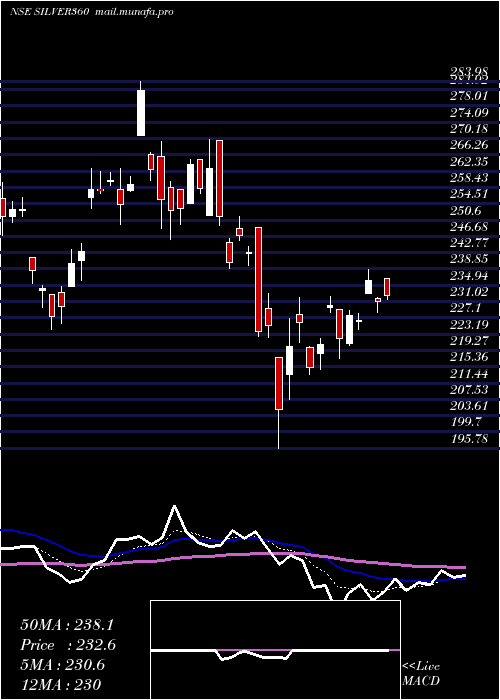Click the 215.36 price axis value
Image resolution: width=500 pixels, height=700 pixels.
469,357
